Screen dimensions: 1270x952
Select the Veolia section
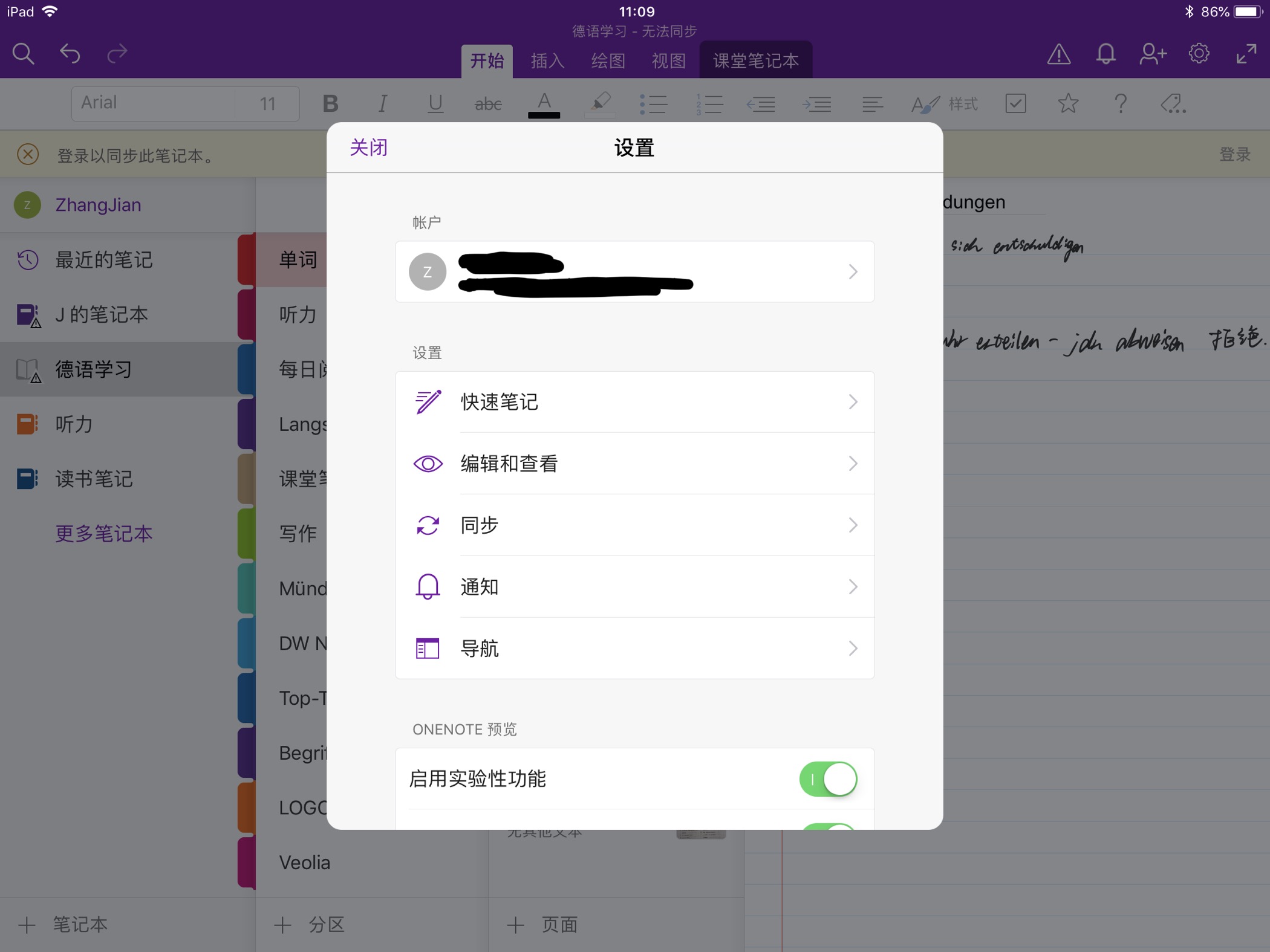tap(304, 863)
